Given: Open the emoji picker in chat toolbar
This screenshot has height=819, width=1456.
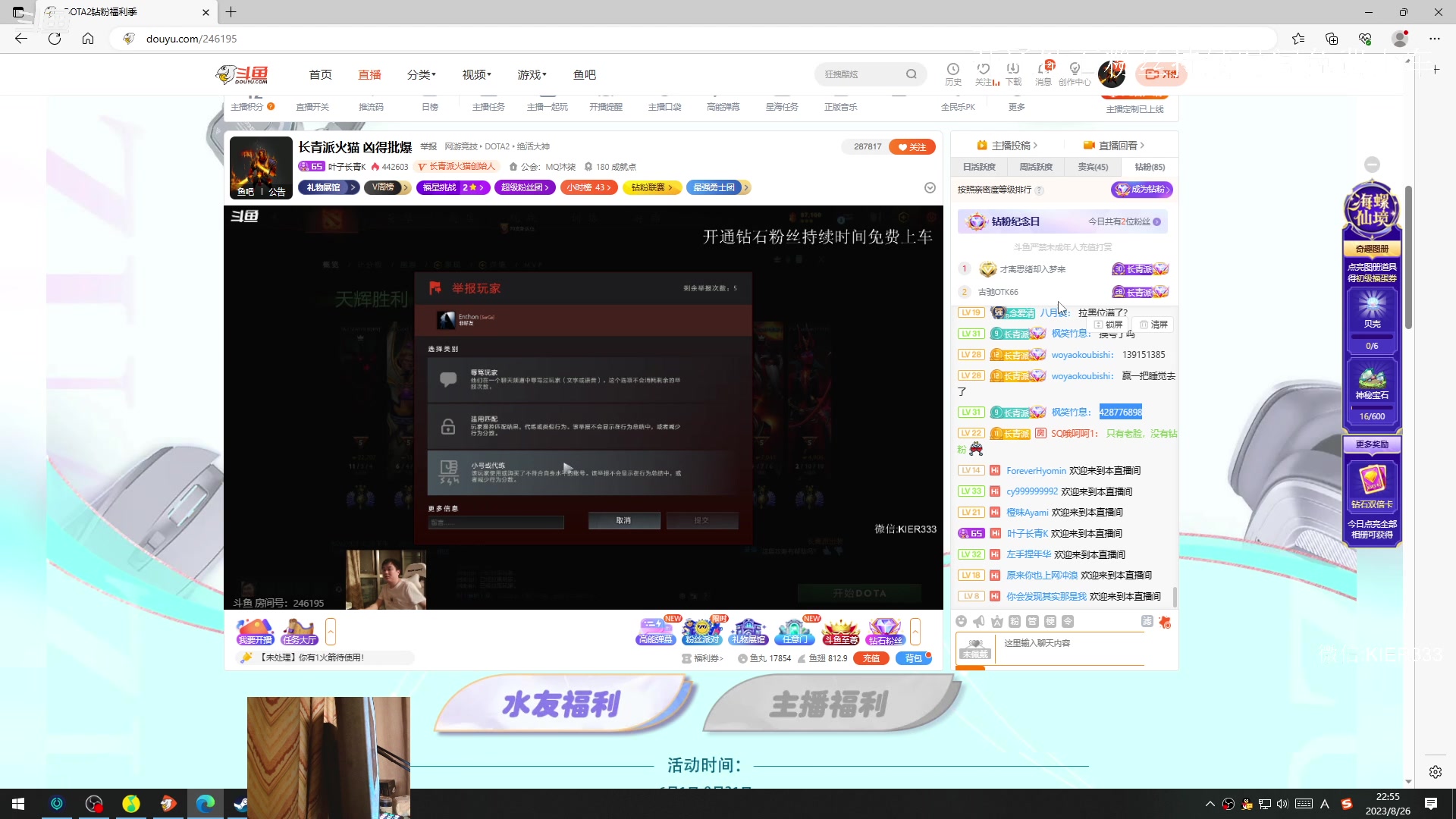Looking at the screenshot, I should tap(962, 621).
